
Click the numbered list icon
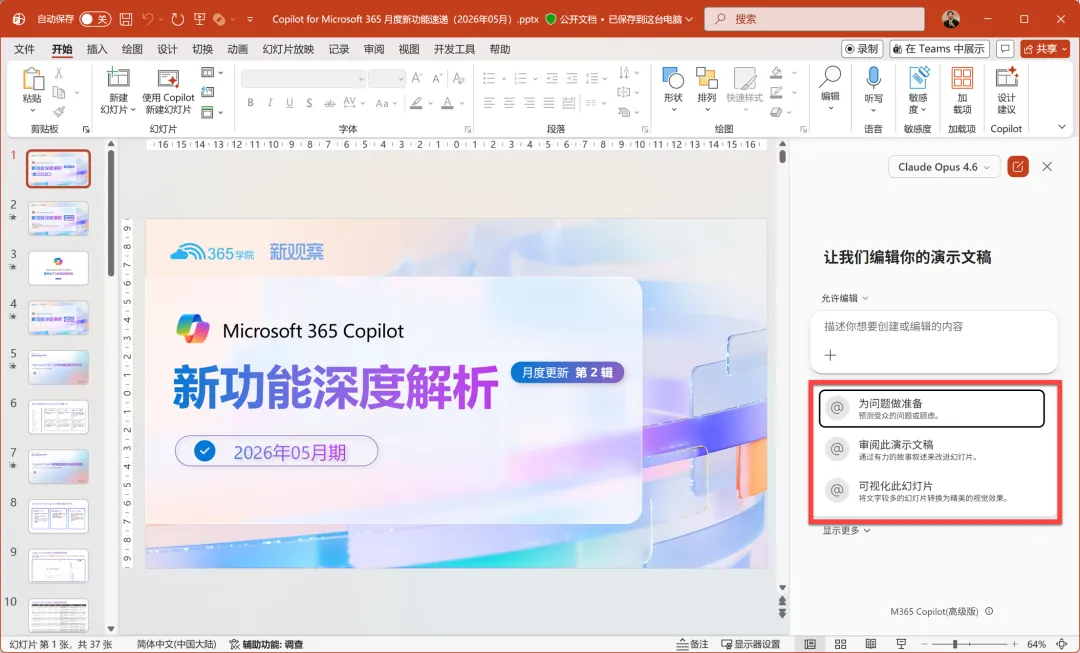[520, 78]
